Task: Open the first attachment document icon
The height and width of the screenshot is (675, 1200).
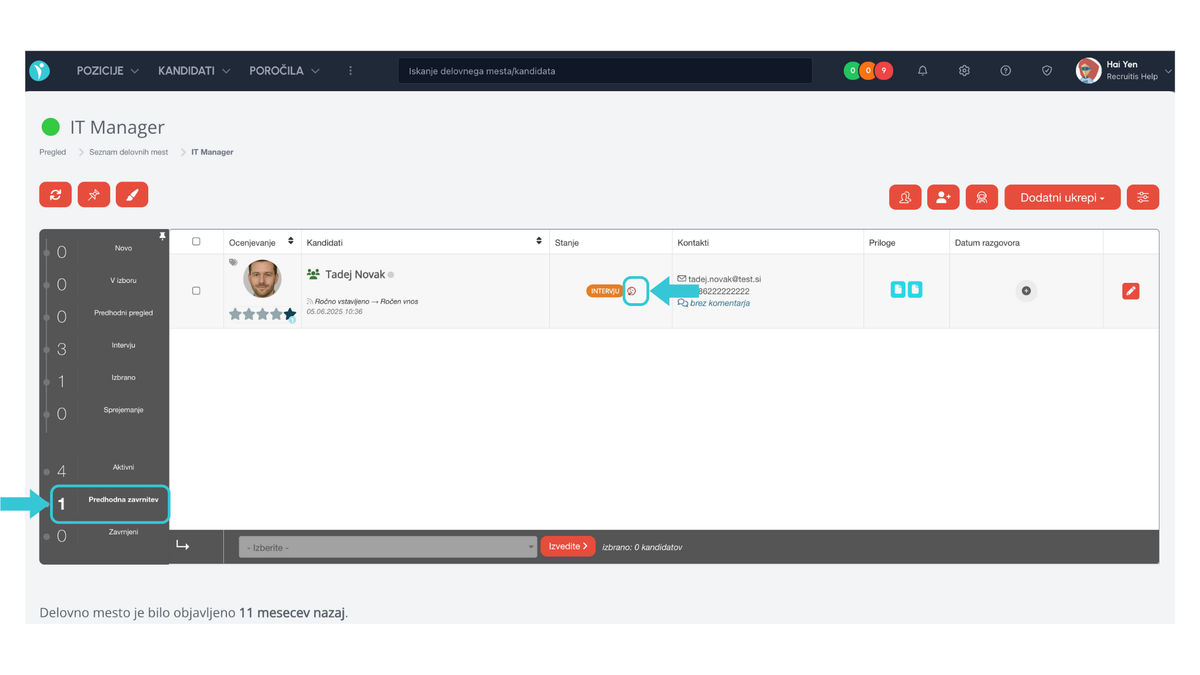Action: pos(898,290)
